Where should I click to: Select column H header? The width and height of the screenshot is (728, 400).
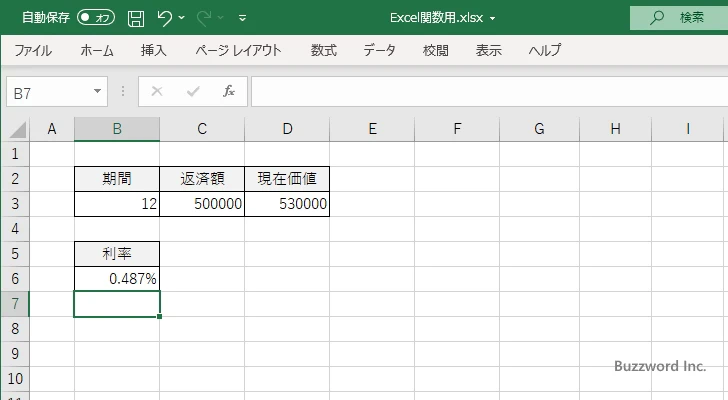click(x=616, y=129)
